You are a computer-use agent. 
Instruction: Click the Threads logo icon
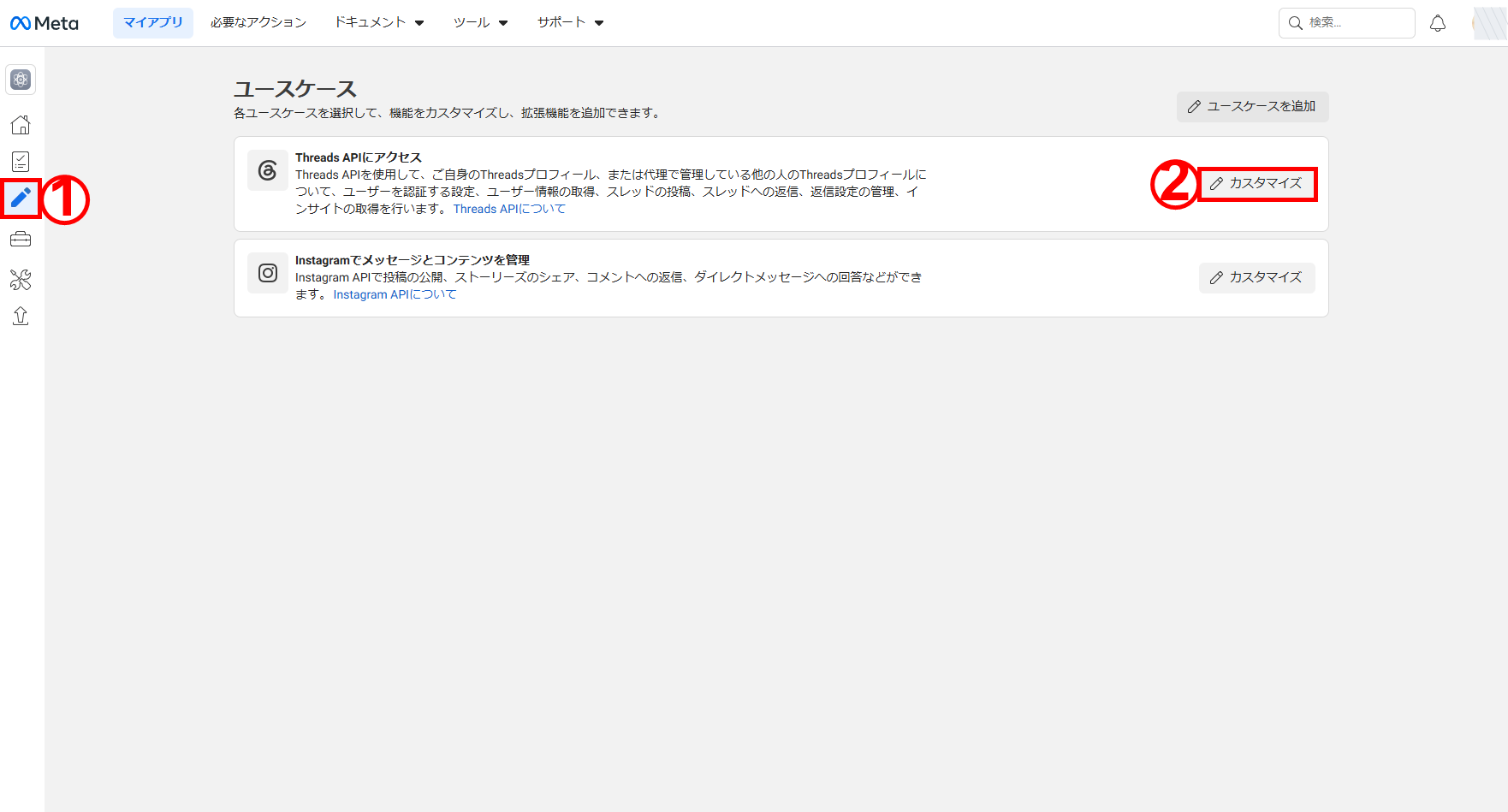click(x=268, y=171)
